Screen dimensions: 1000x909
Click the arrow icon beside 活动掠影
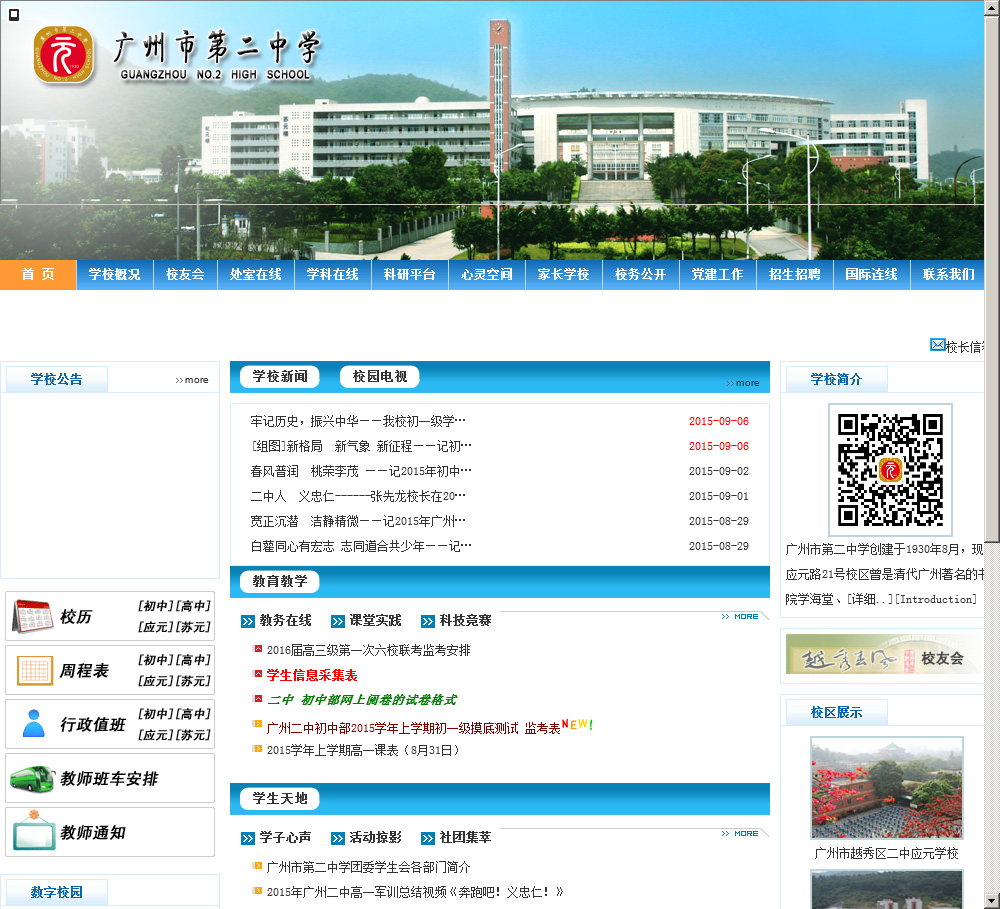[x=337, y=838]
